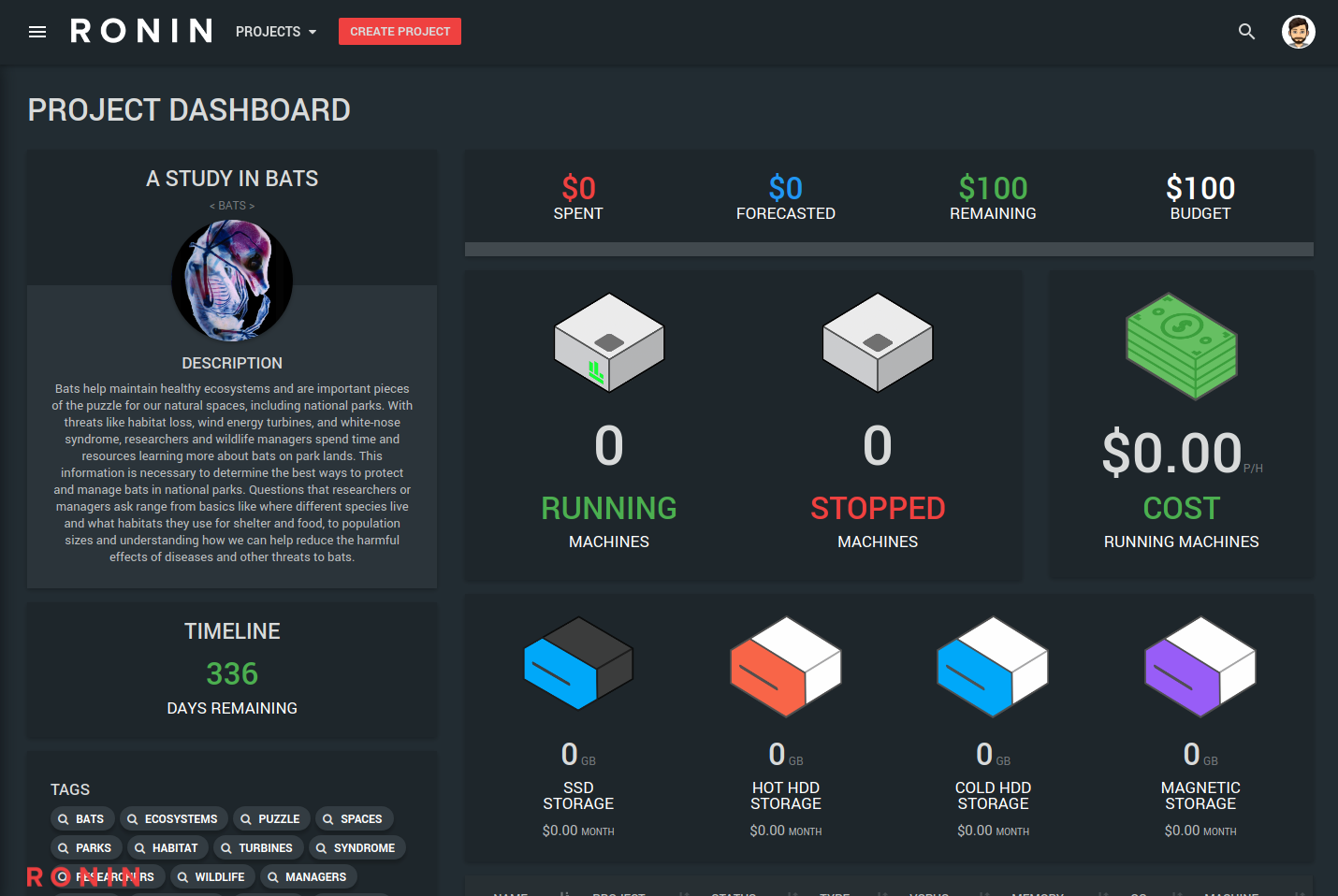Click the $0 FORECASTED amount
Screen dimensions: 1338x896
786,188
